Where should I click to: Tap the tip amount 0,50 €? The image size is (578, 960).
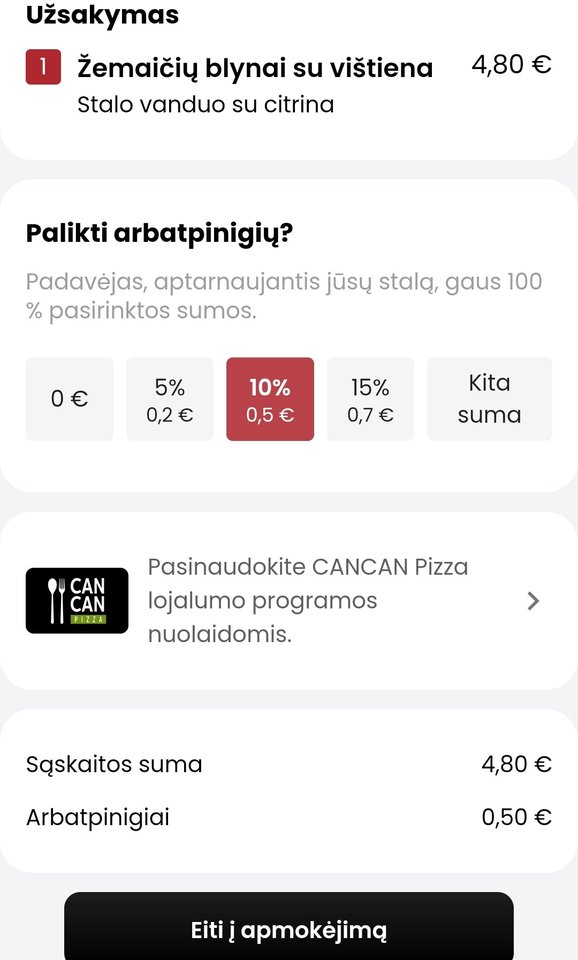(516, 817)
